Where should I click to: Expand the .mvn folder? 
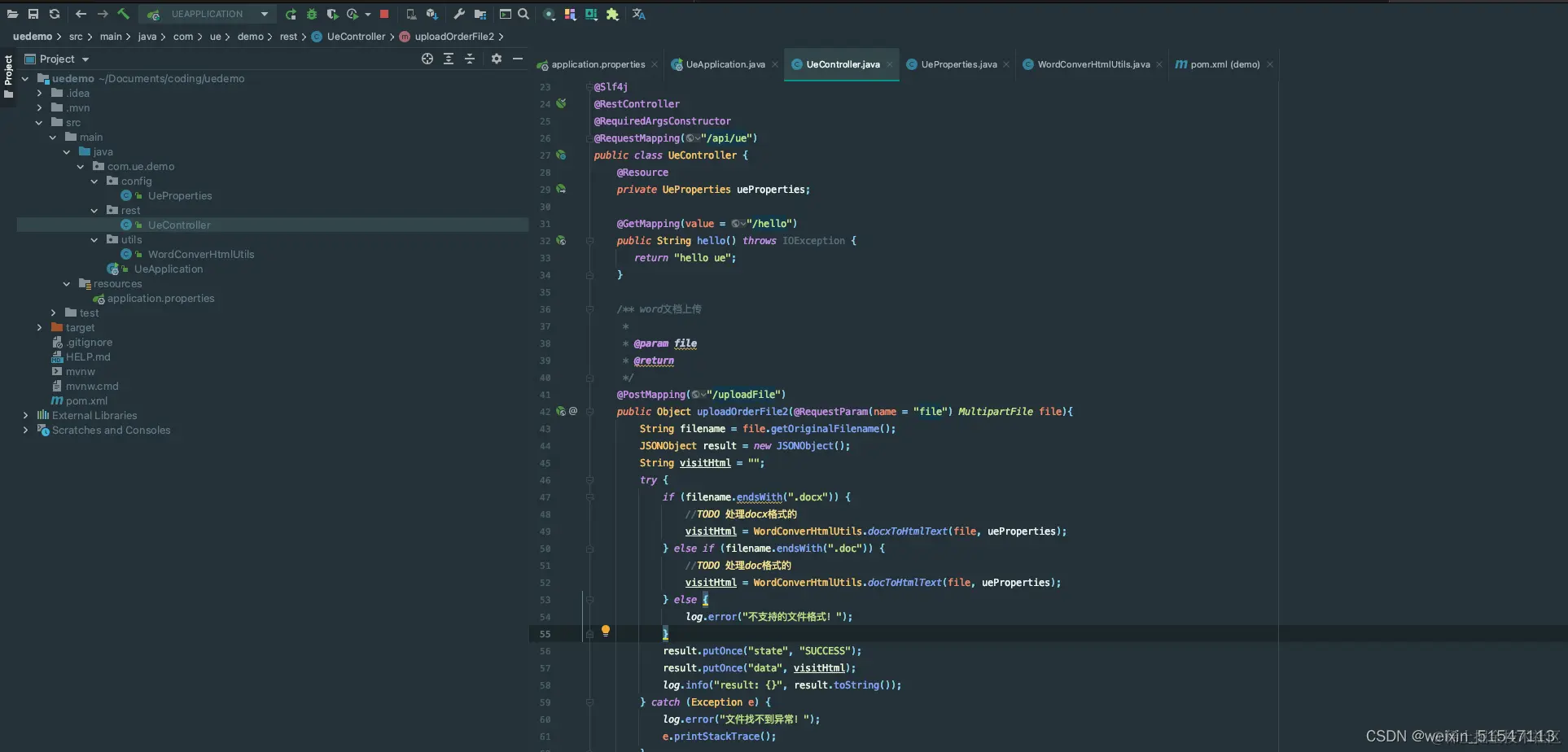pyautogui.click(x=39, y=108)
